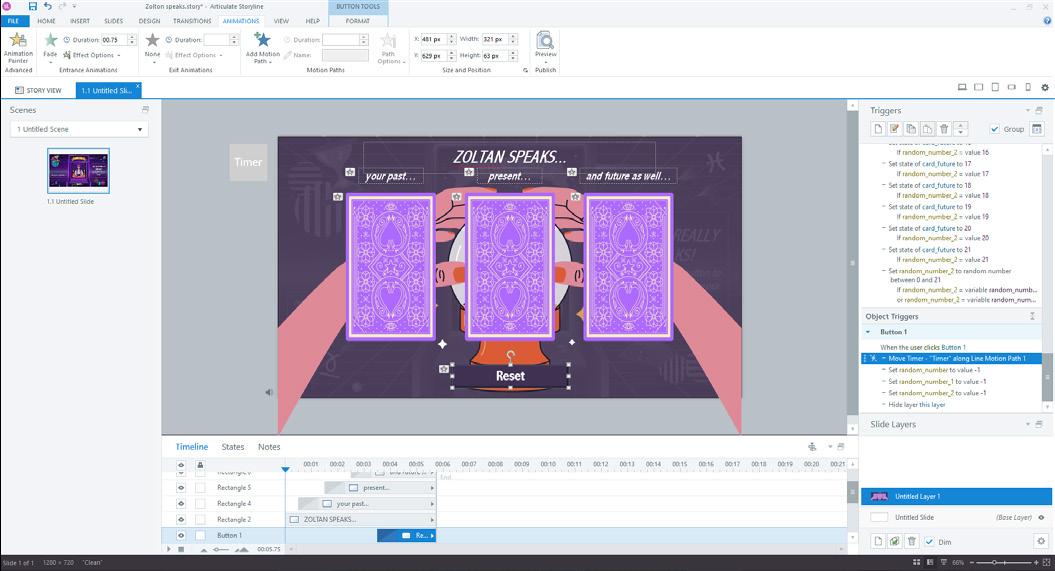Click the paste trigger icon

click(927, 129)
